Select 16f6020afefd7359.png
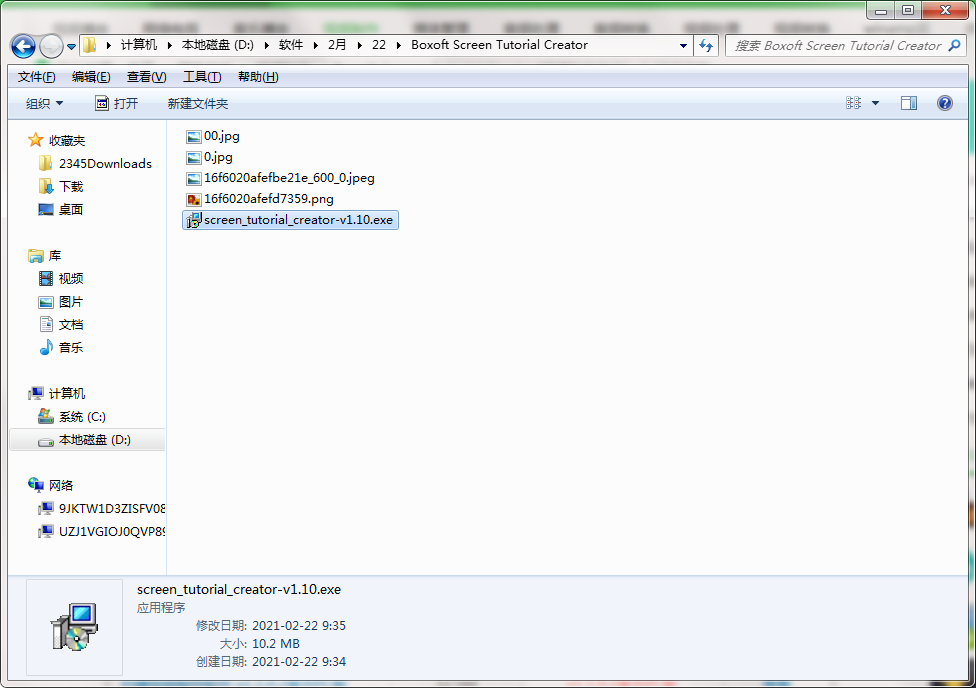This screenshot has height=688, width=976. coord(269,199)
